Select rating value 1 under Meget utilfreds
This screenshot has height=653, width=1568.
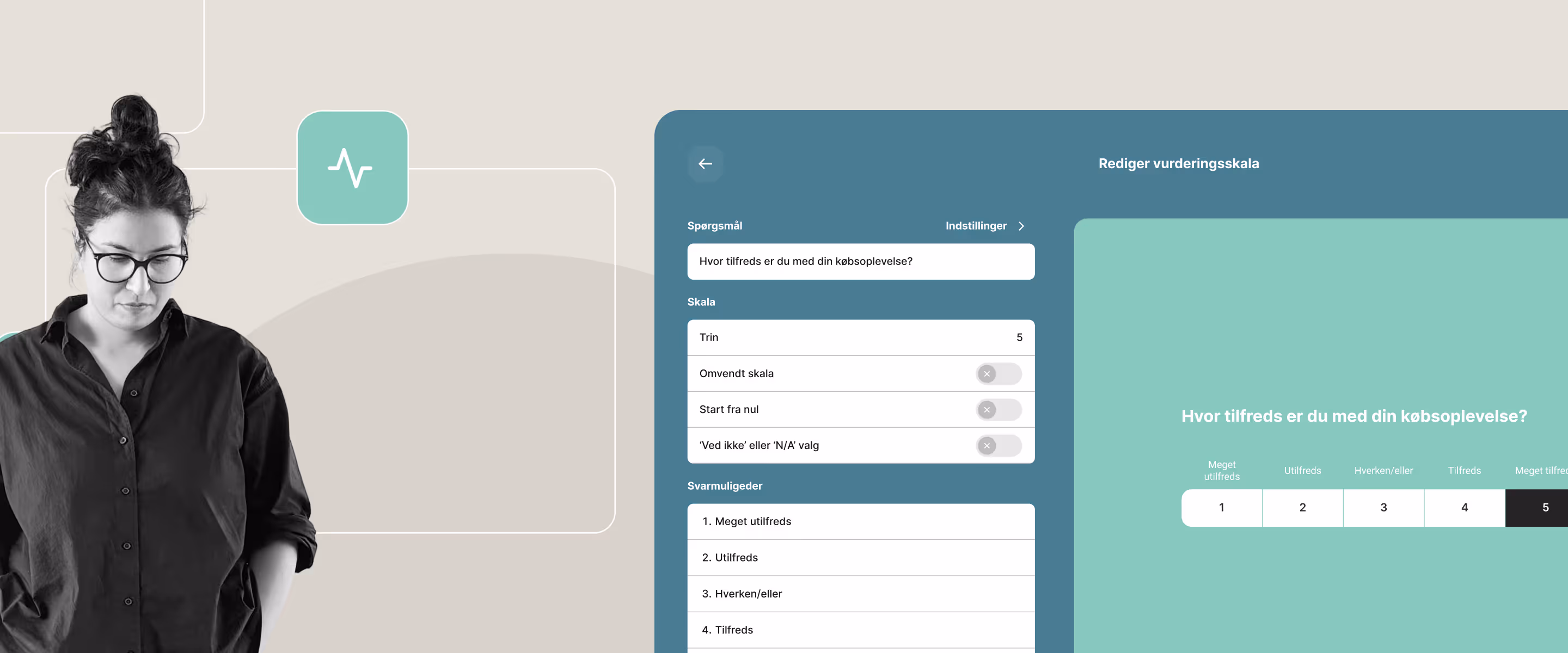pyautogui.click(x=1222, y=508)
